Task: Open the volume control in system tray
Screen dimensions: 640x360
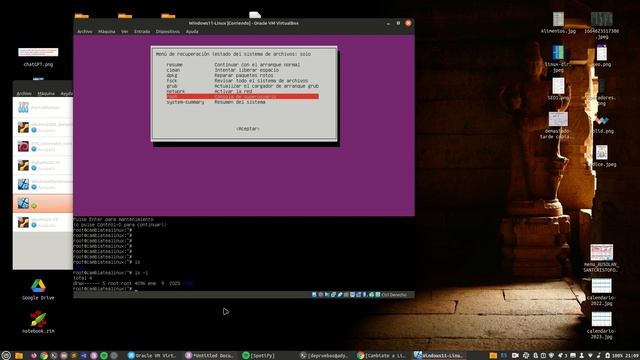Action: (599, 356)
